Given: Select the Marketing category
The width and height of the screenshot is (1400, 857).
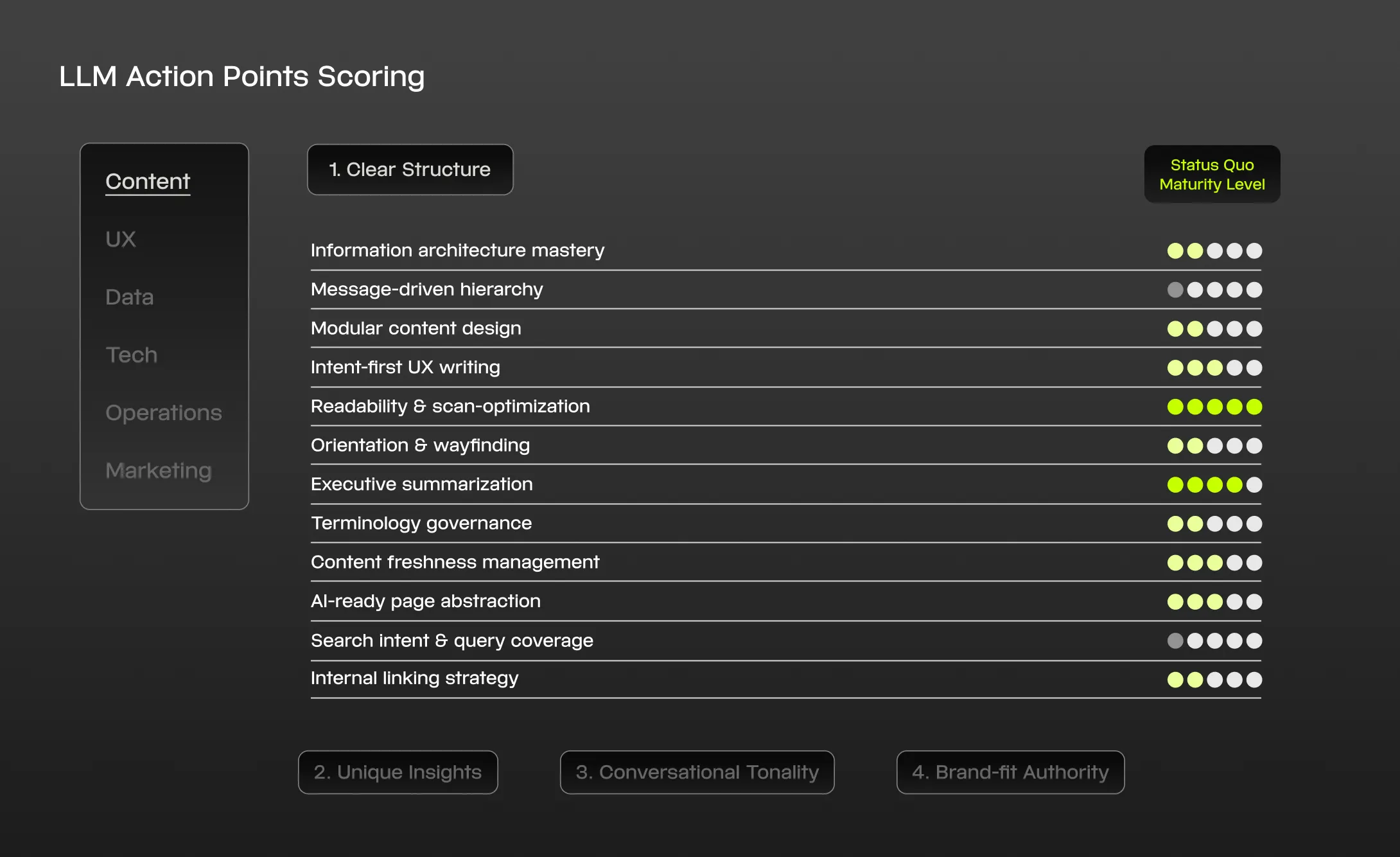Looking at the screenshot, I should click(x=158, y=470).
